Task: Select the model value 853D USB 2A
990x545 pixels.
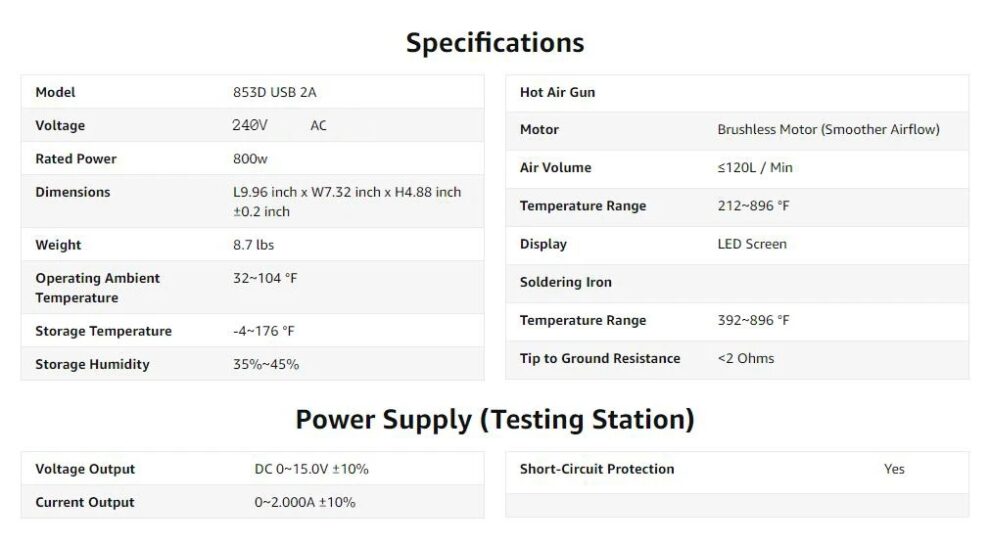Action: coord(275,92)
